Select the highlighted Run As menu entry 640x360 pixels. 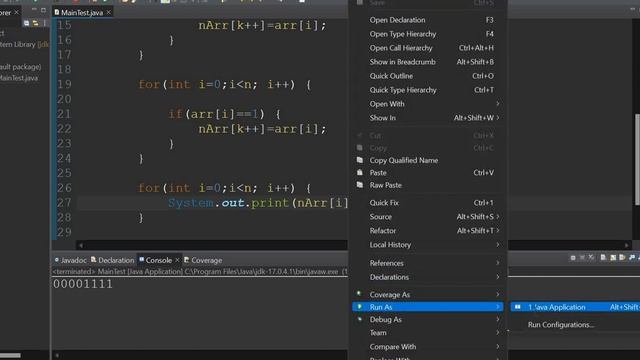click(x=428, y=307)
